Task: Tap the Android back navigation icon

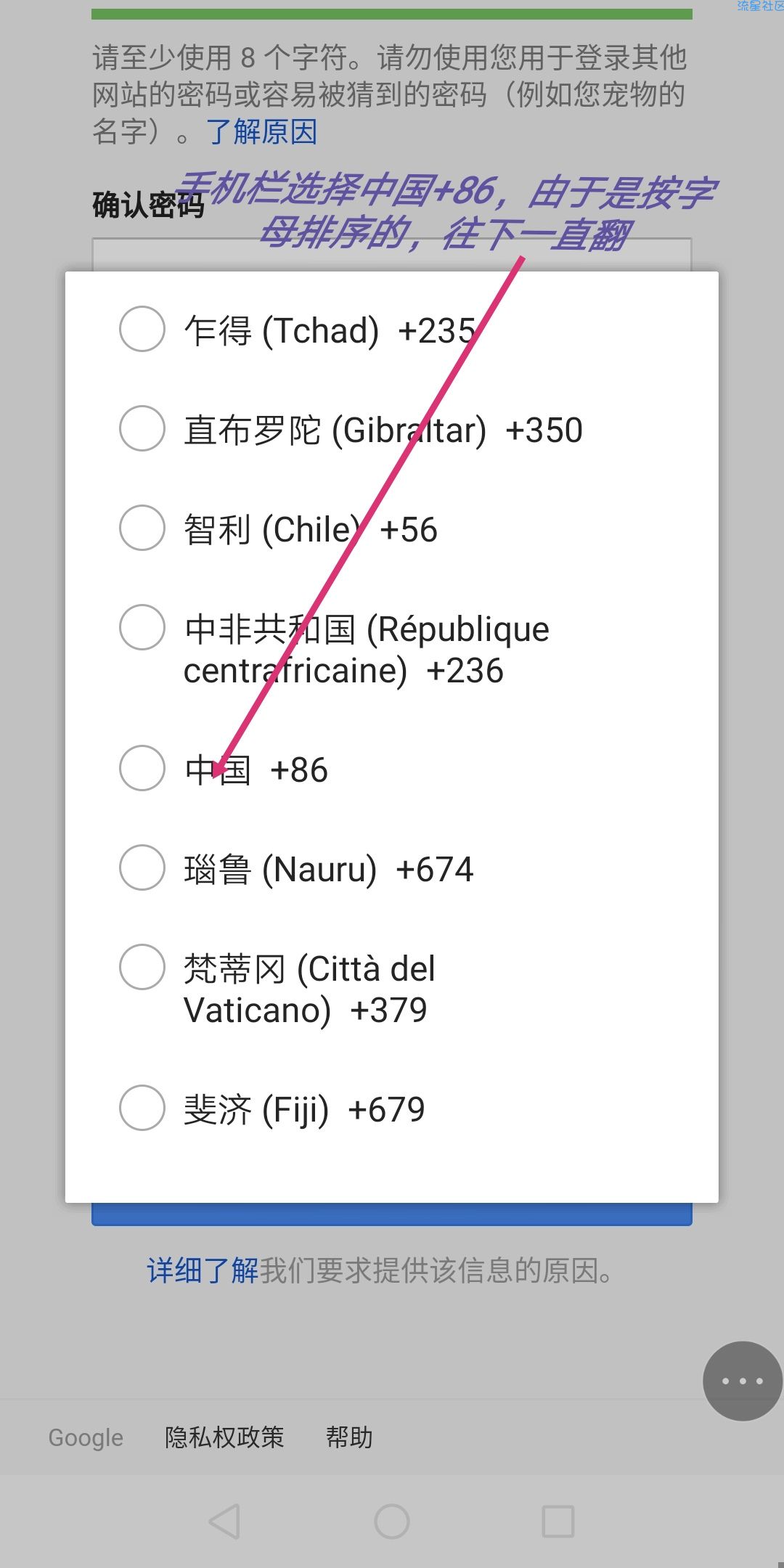Action: (224, 1522)
